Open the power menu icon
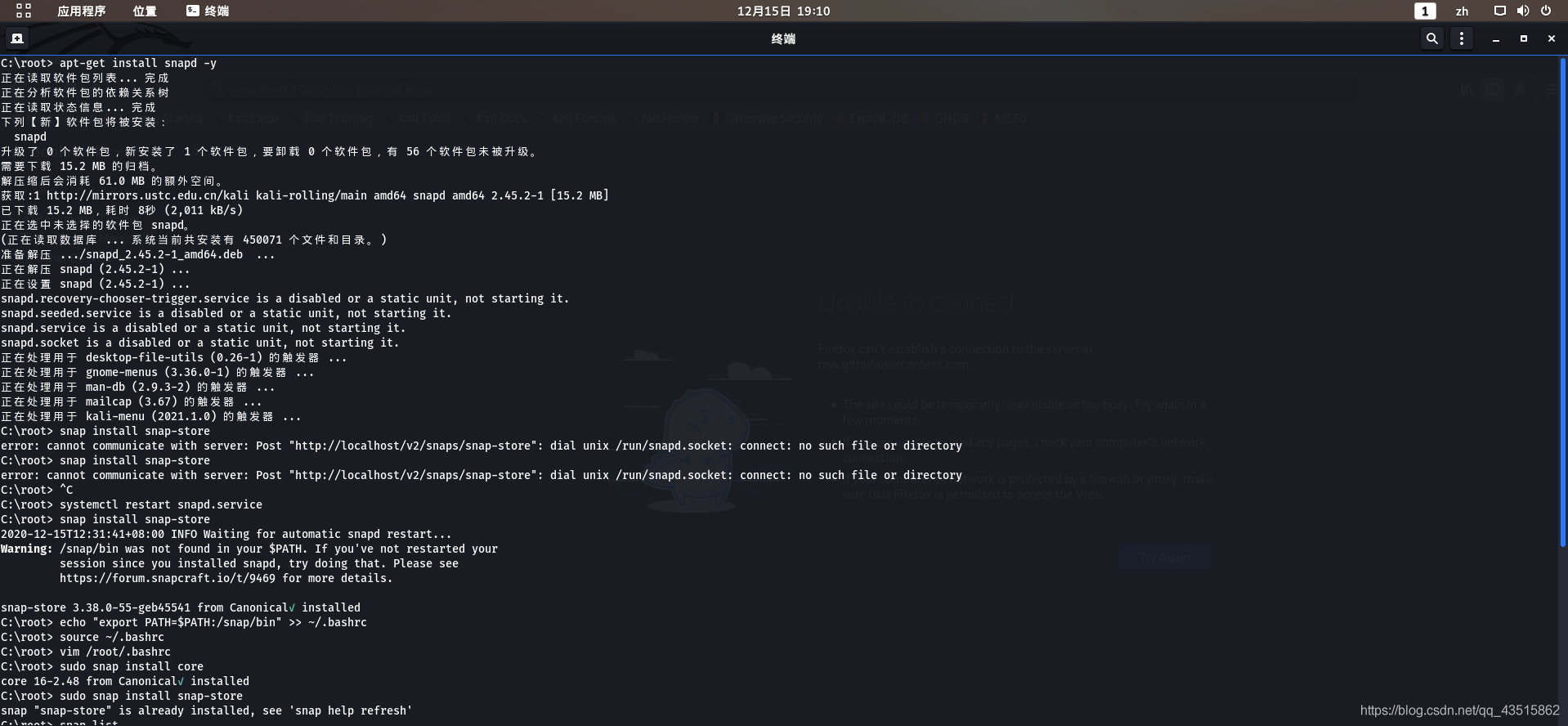This screenshot has width=1568, height=726. 1546,11
